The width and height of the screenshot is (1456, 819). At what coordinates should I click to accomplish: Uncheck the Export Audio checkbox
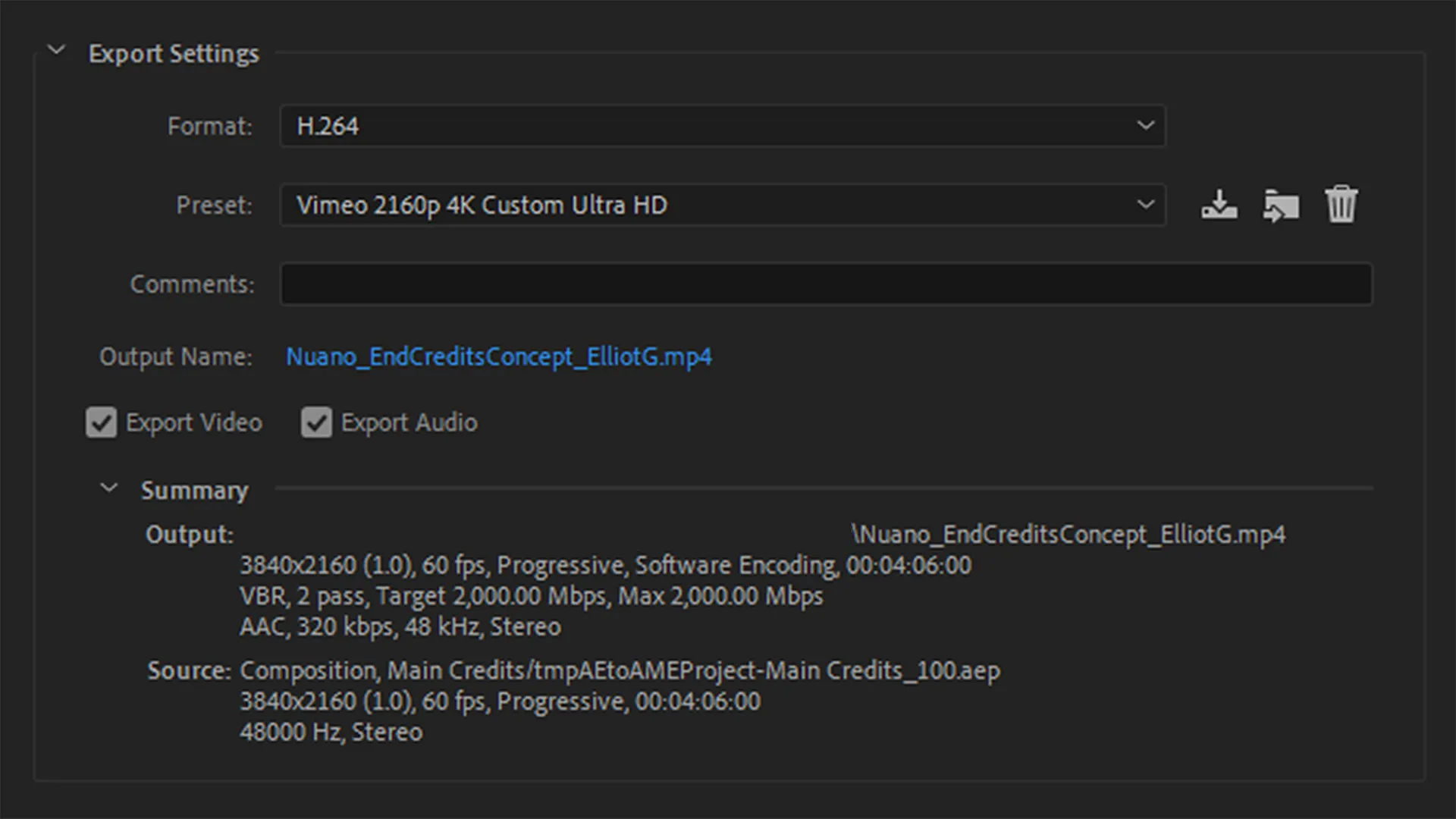pyautogui.click(x=316, y=422)
